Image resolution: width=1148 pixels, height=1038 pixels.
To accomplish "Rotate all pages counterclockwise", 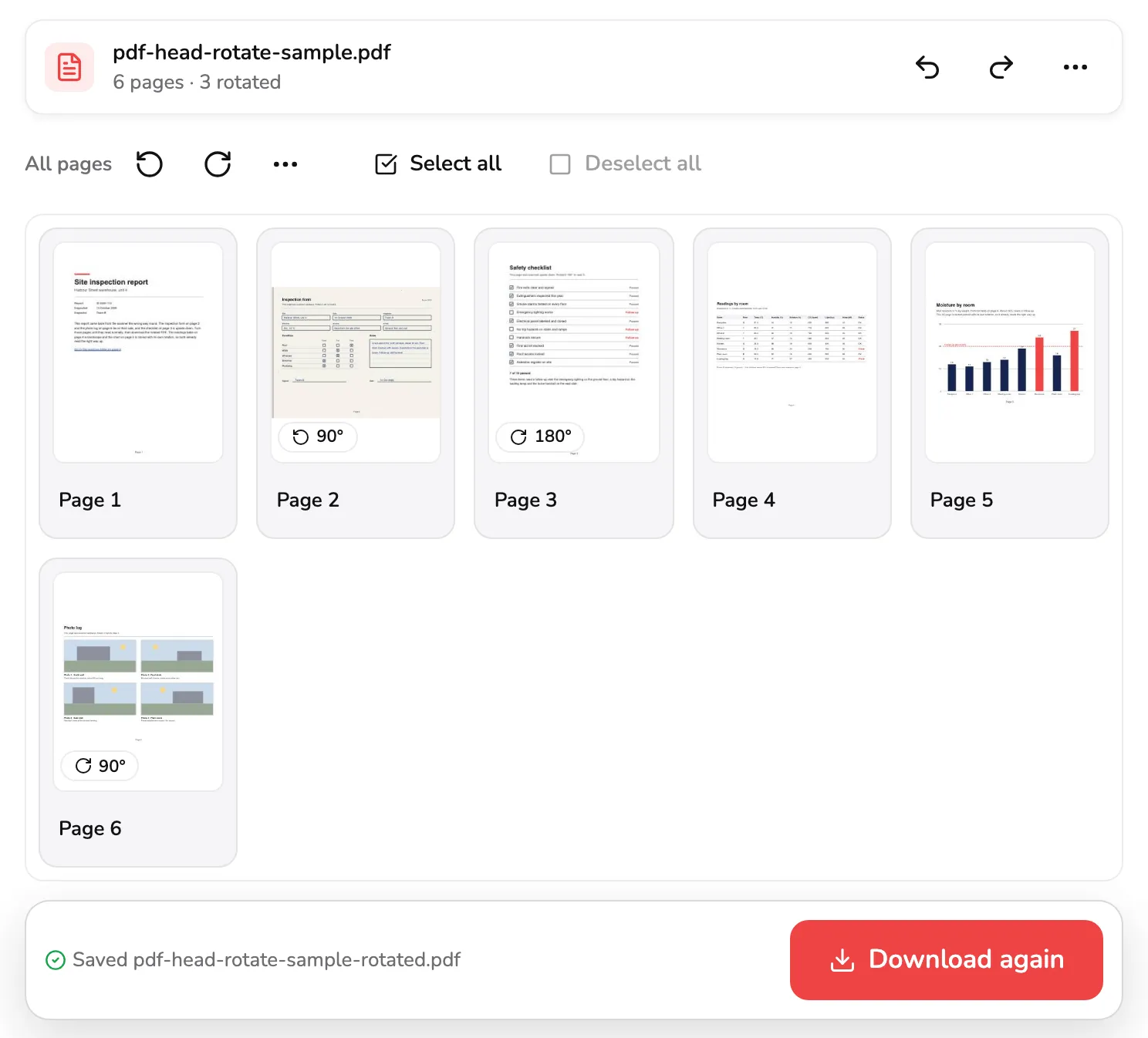I will (x=150, y=163).
